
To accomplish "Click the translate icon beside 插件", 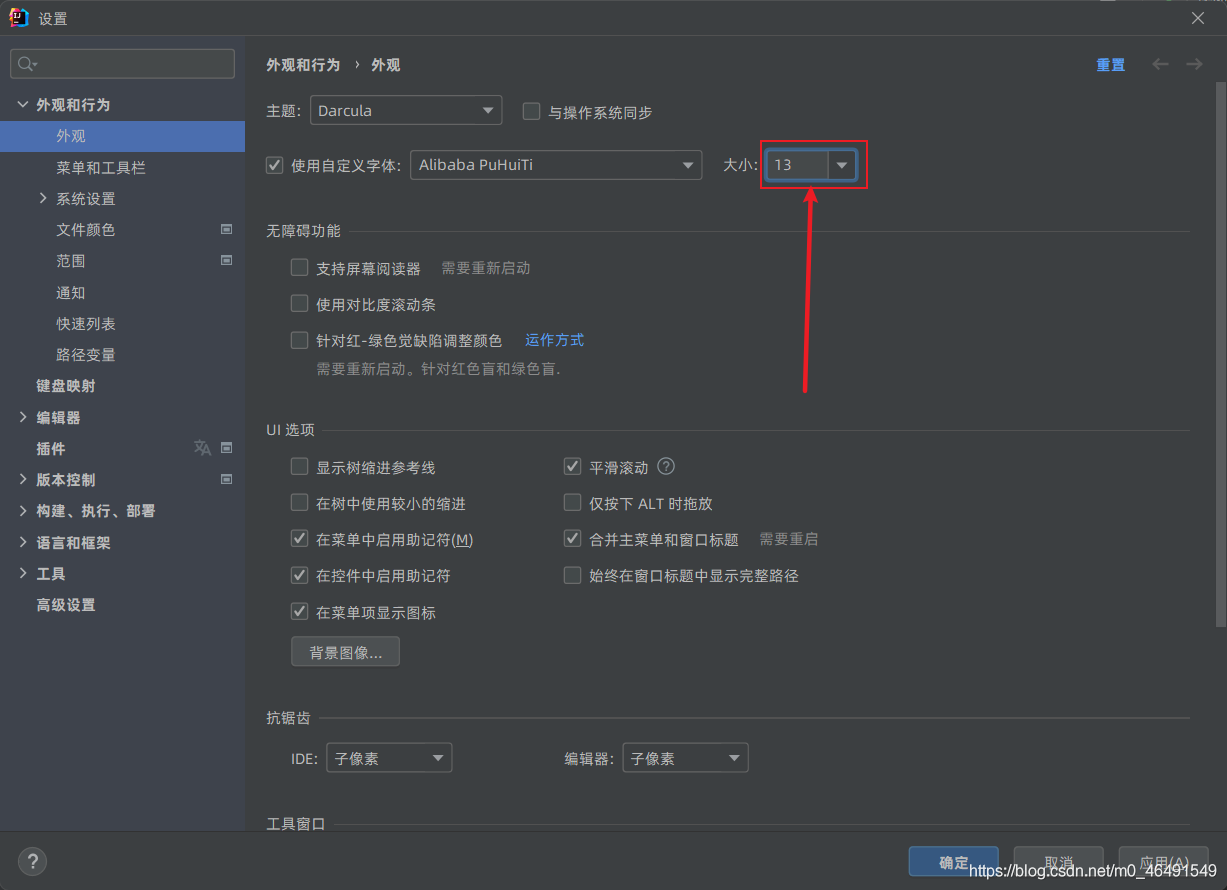I will click(202, 448).
